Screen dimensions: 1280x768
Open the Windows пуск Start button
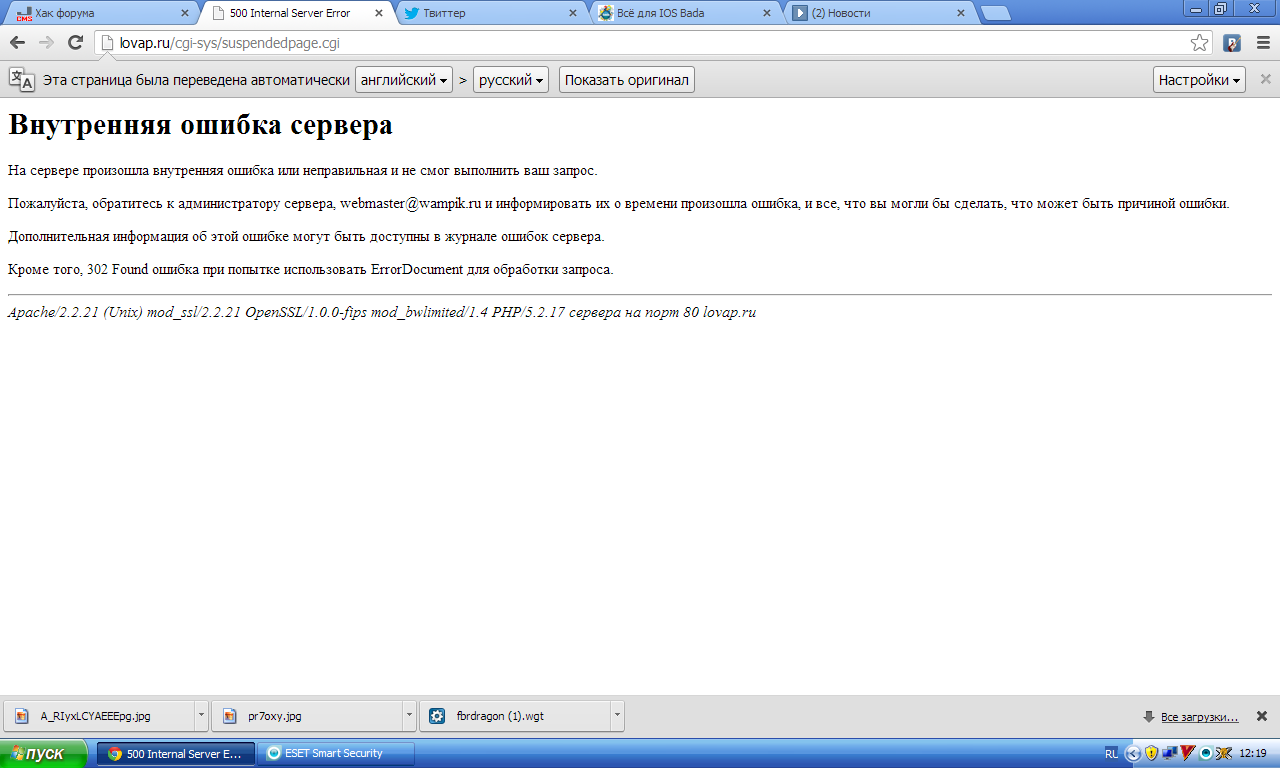[x=44, y=753]
